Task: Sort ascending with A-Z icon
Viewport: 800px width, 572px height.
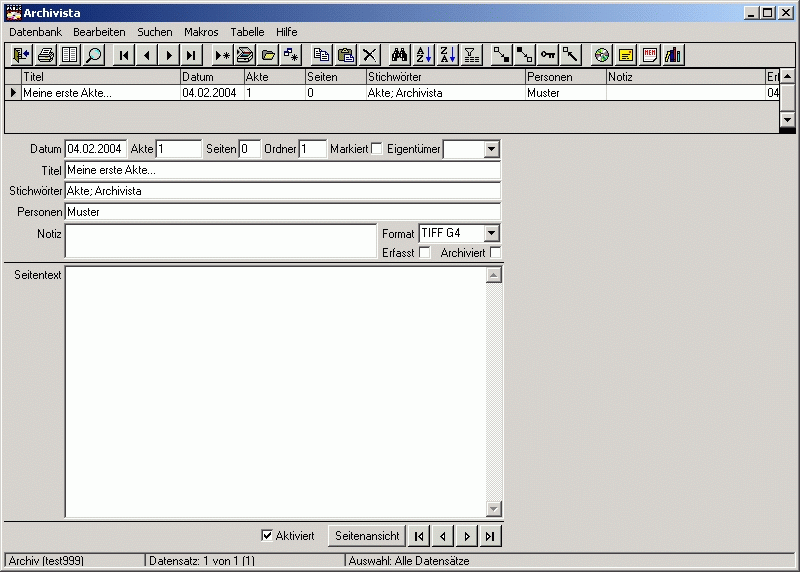Action: pyautogui.click(x=423, y=55)
